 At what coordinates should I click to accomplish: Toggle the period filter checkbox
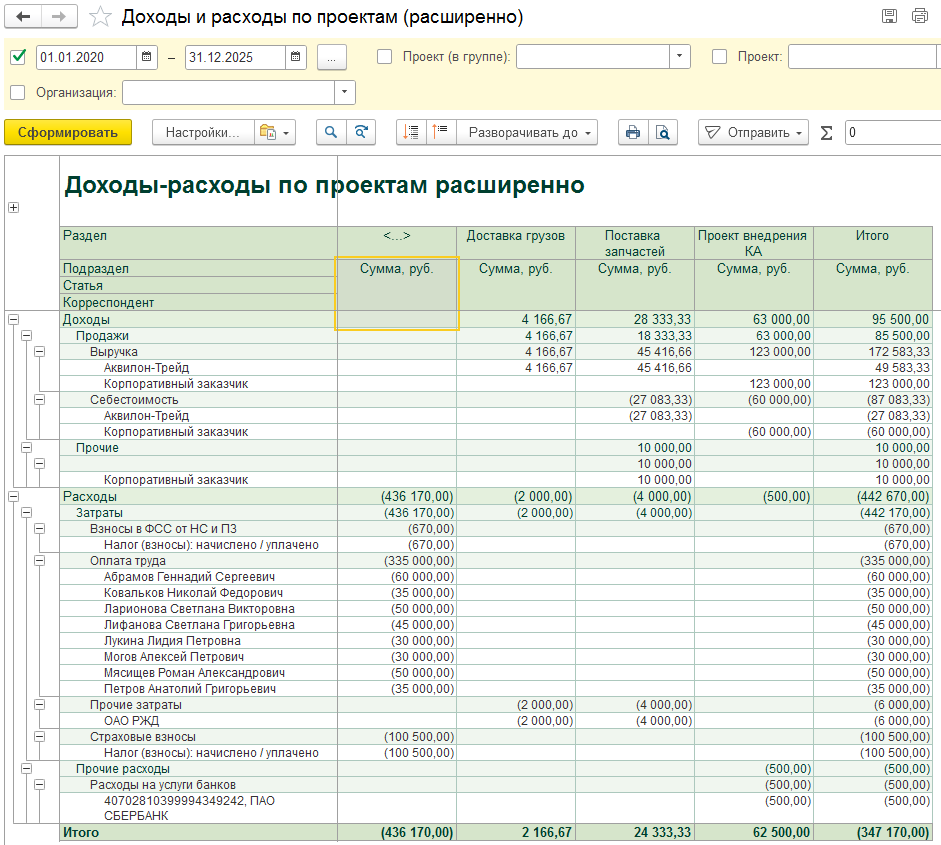(x=19, y=57)
